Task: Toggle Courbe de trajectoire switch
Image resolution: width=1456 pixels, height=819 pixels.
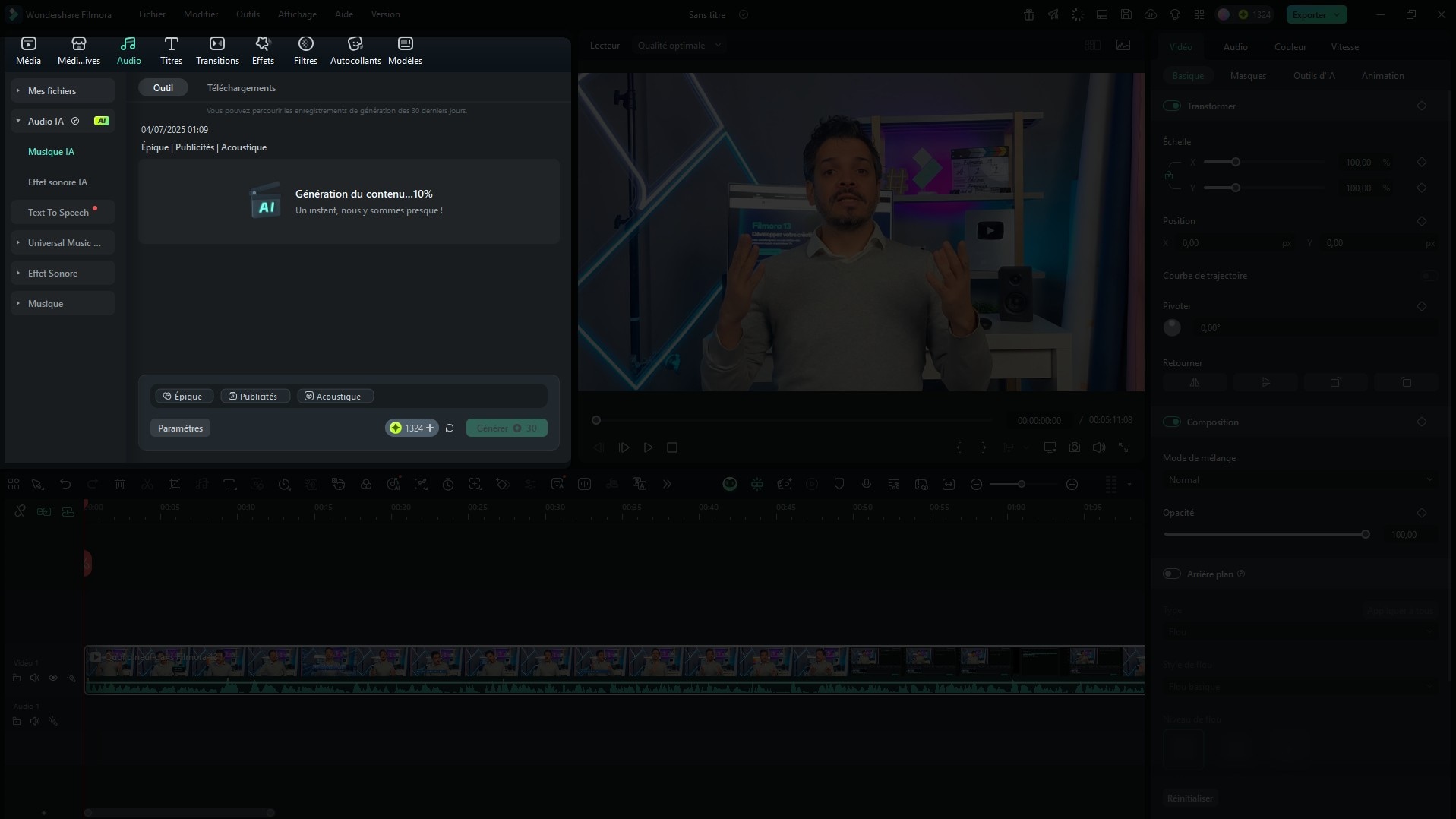Action: (x=1429, y=276)
